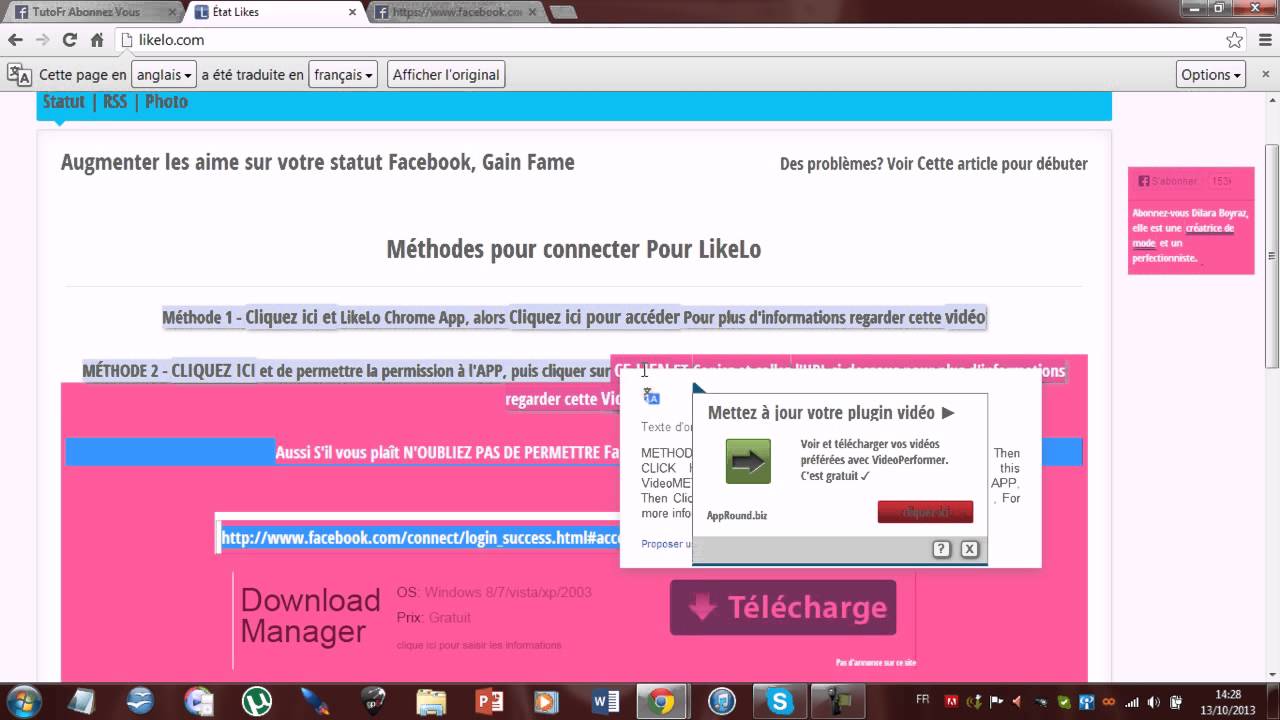Switch to the https://www.facebook.com tab
1280x720 pixels.
(x=456, y=12)
